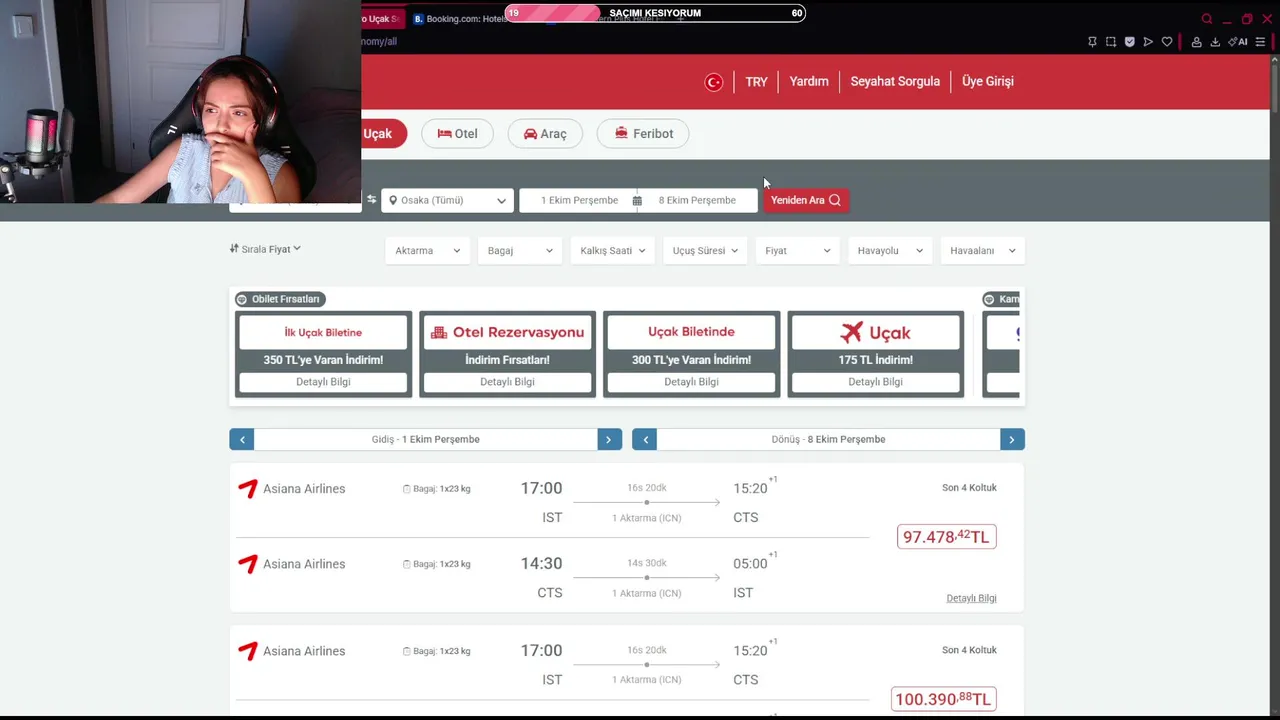Open the browser easy setup menu icon
1280x720 pixels.
1260,42
